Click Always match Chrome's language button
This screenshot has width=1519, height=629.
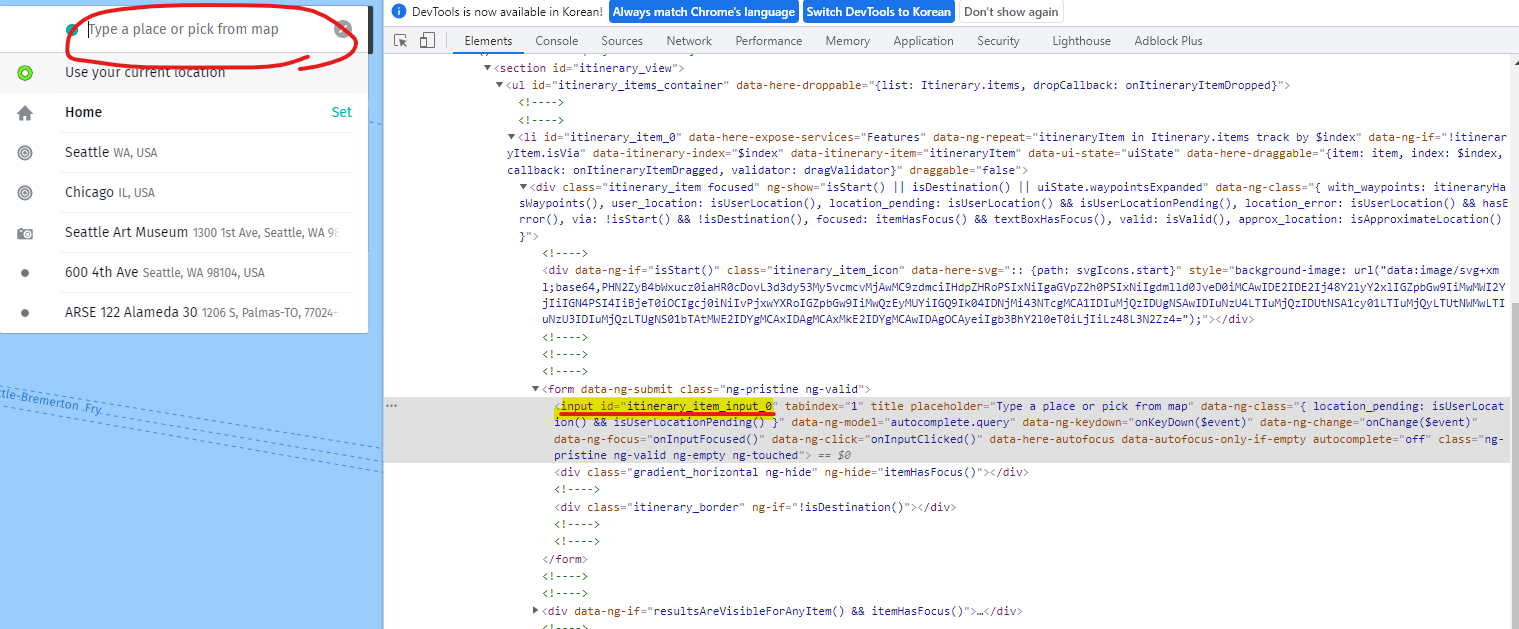coord(702,12)
